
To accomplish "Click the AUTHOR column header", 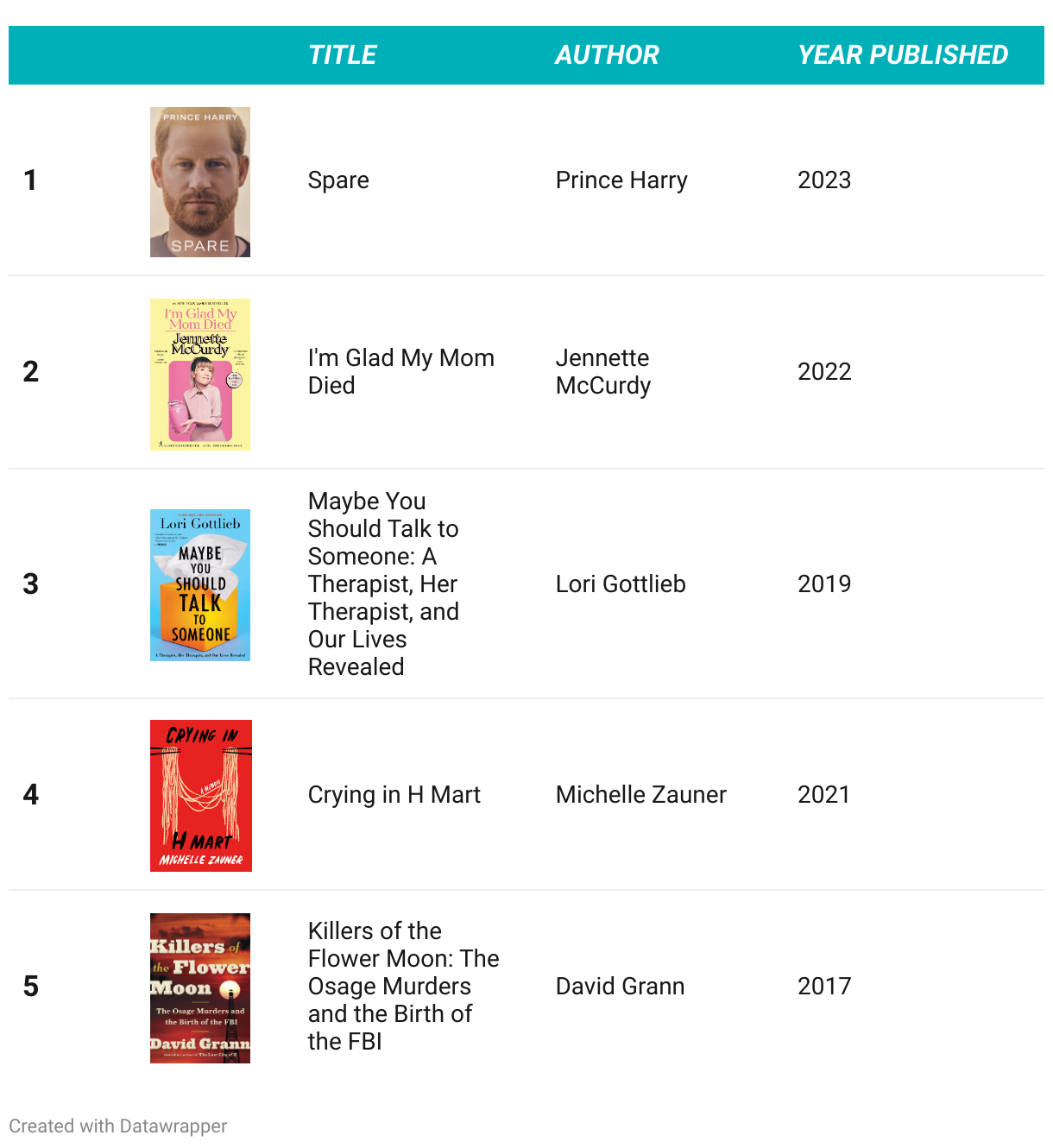I will (x=607, y=55).
